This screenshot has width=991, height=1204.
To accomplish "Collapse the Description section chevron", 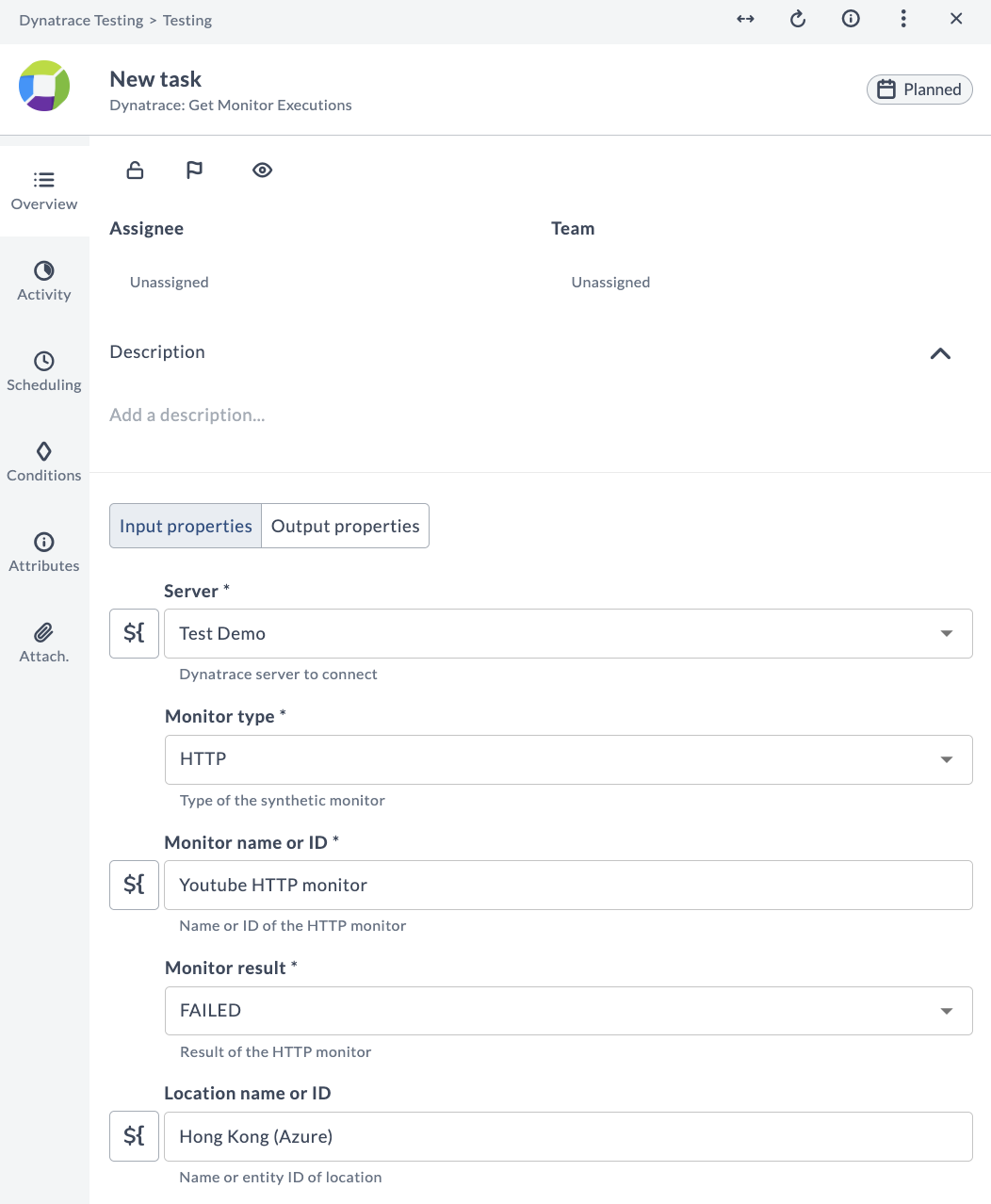I will (x=940, y=353).
